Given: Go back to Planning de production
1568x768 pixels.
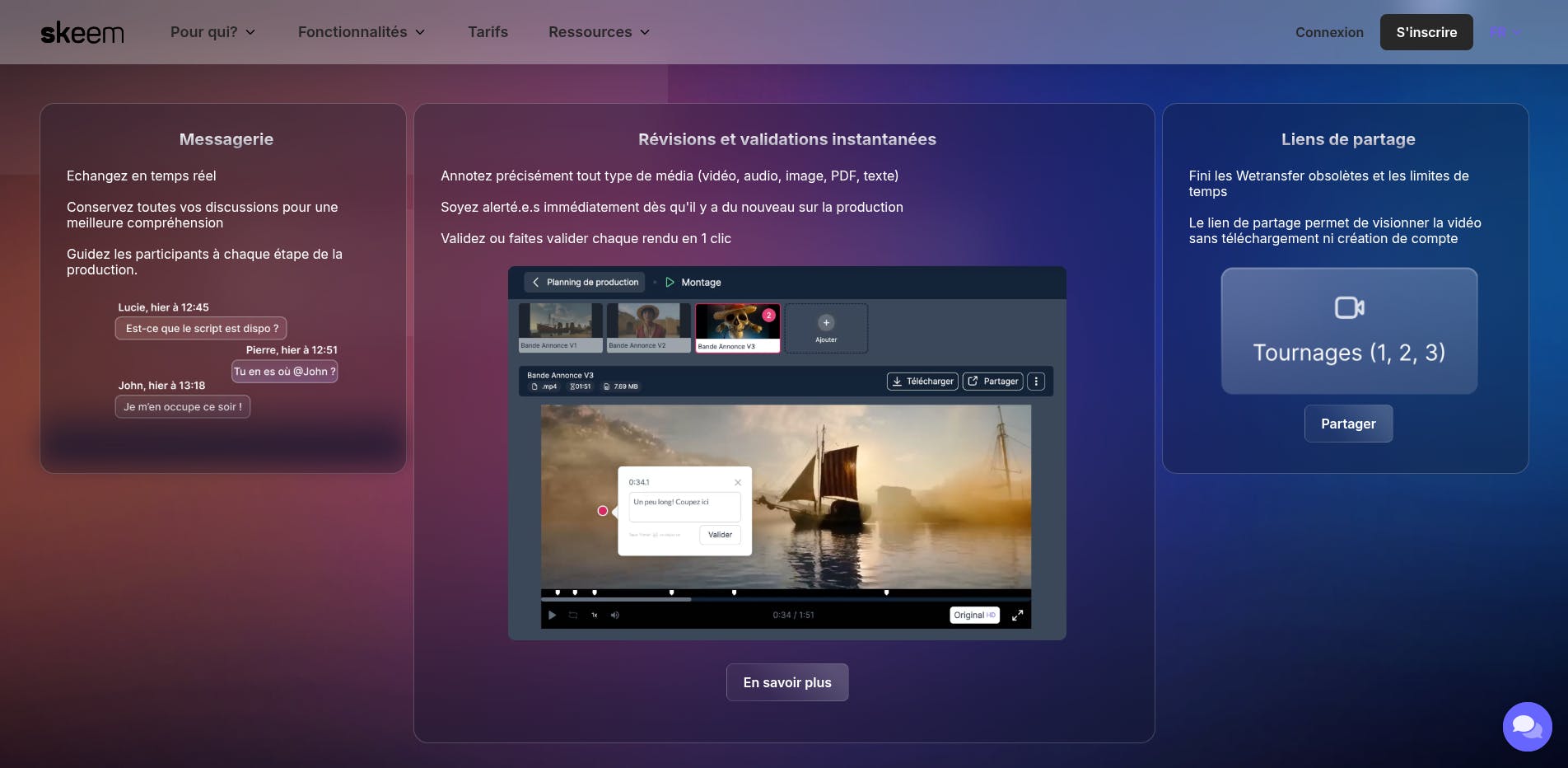Looking at the screenshot, I should (585, 282).
